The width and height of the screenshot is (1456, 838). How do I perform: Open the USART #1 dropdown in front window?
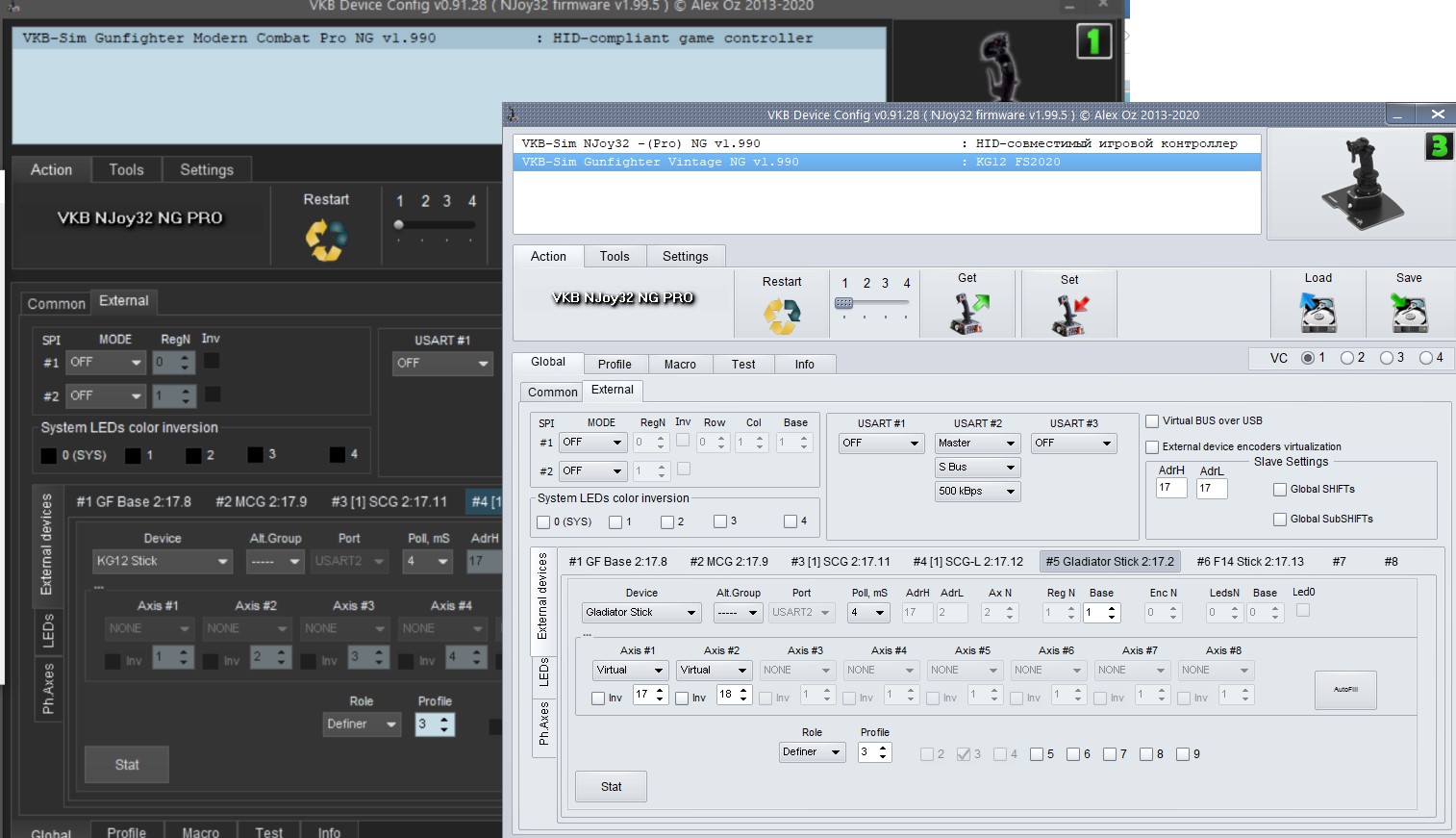(881, 444)
